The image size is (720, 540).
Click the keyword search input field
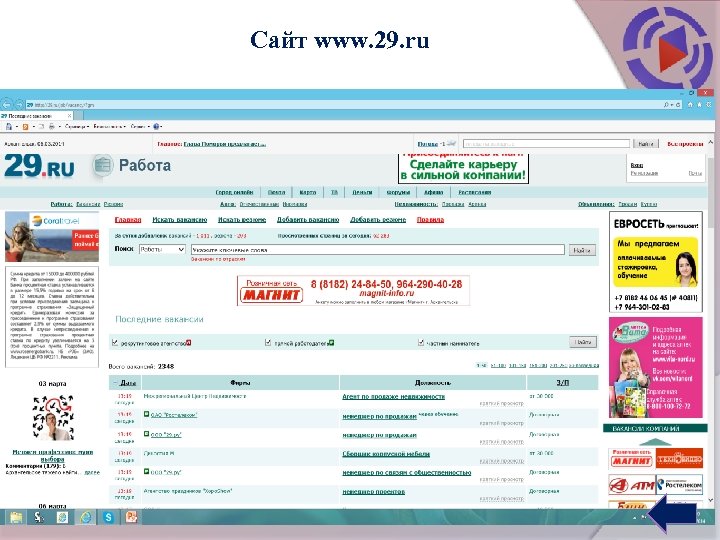(x=377, y=250)
